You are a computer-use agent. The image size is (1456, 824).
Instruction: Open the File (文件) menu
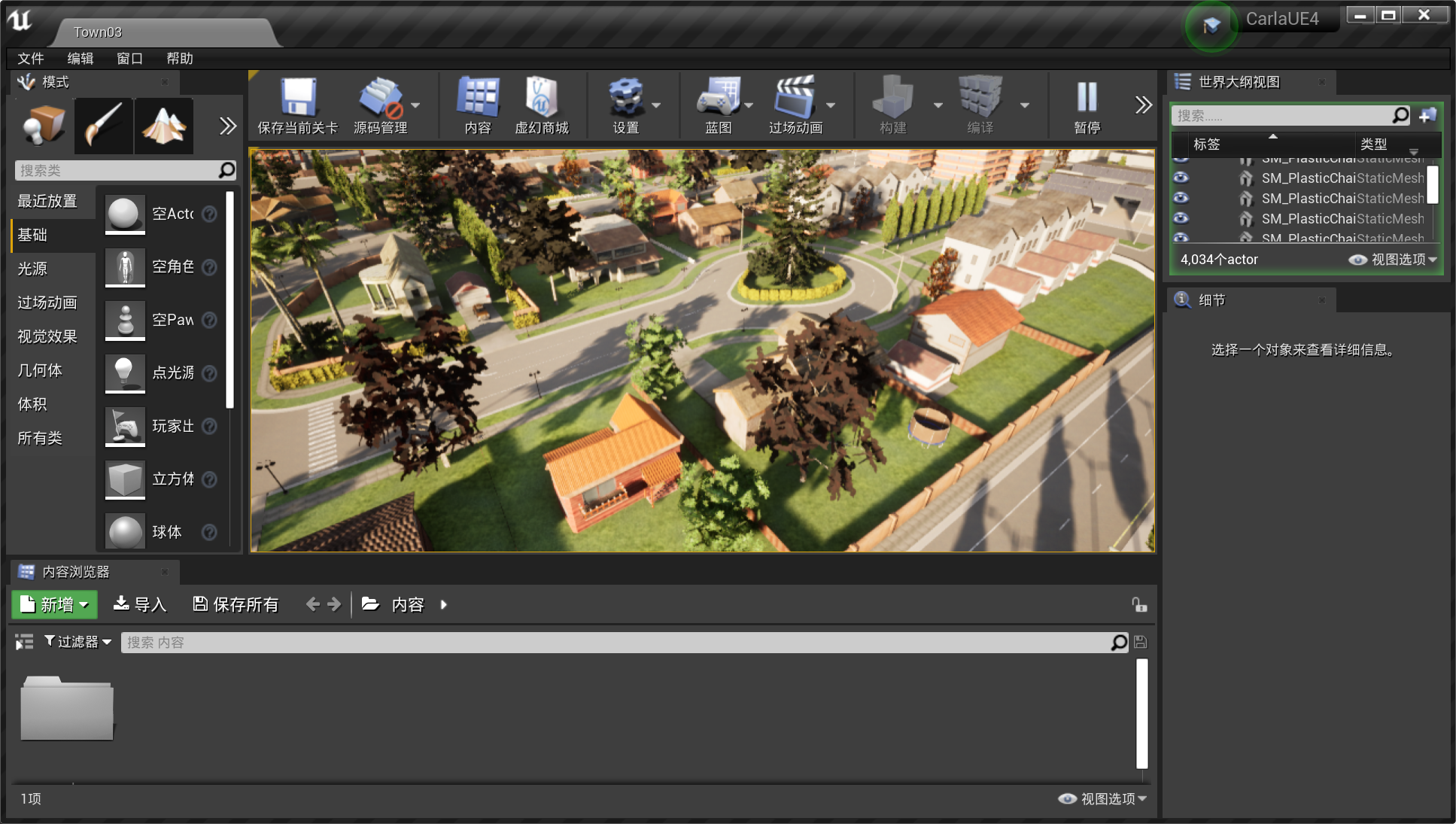31,59
